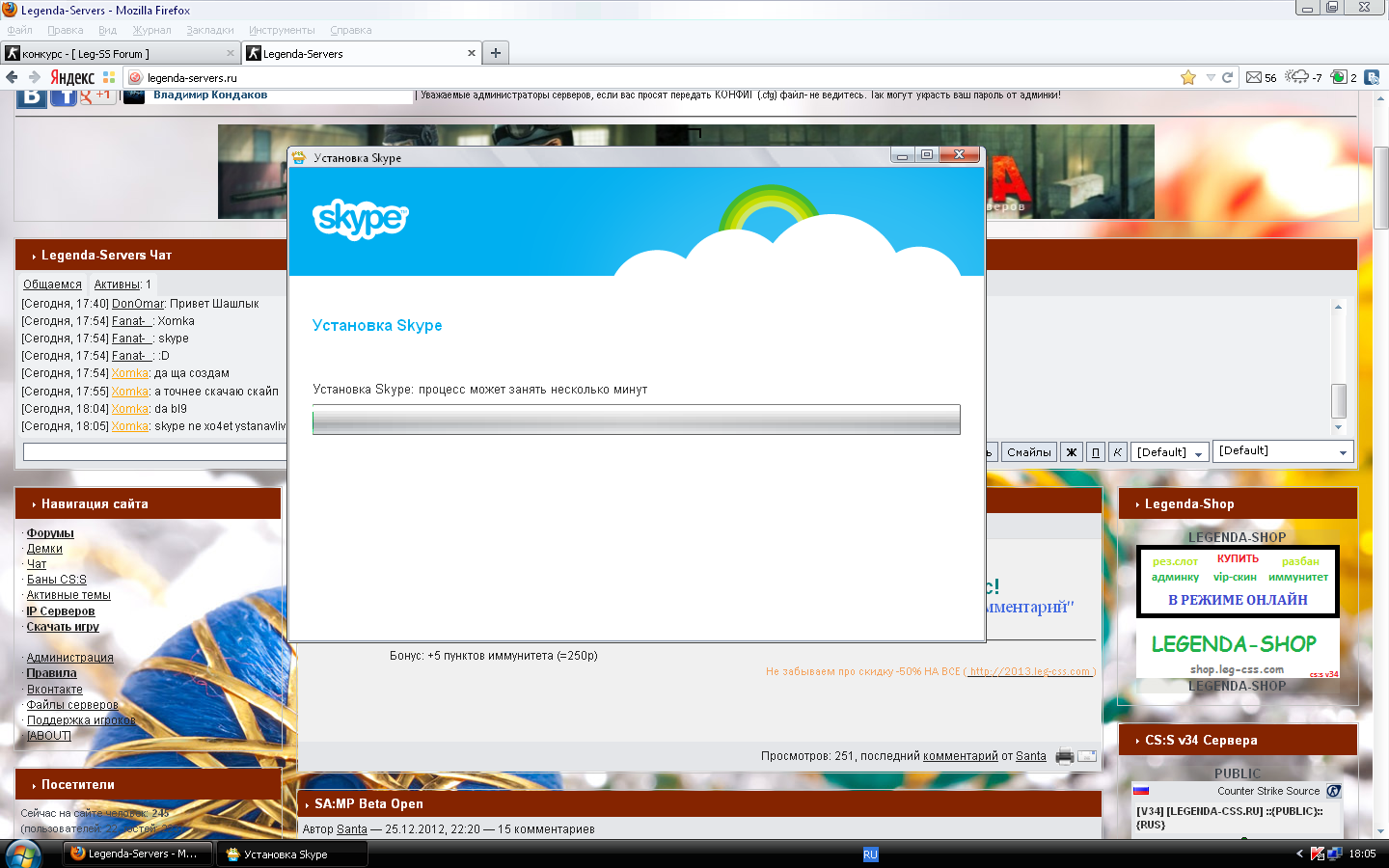Open the Форумы navigation link
This screenshot has height=868, width=1389.
(x=50, y=533)
